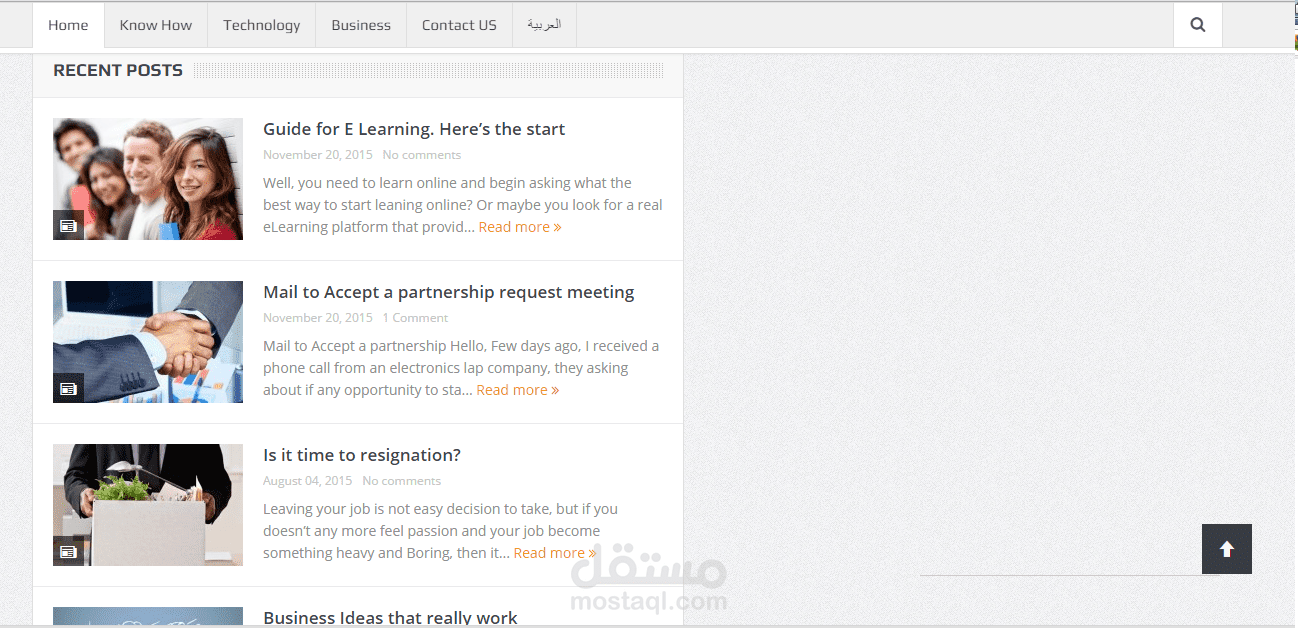Screen dimensions: 1298x628
Task: Click post-format icon on handshake thumbnail
Action: 68,388
